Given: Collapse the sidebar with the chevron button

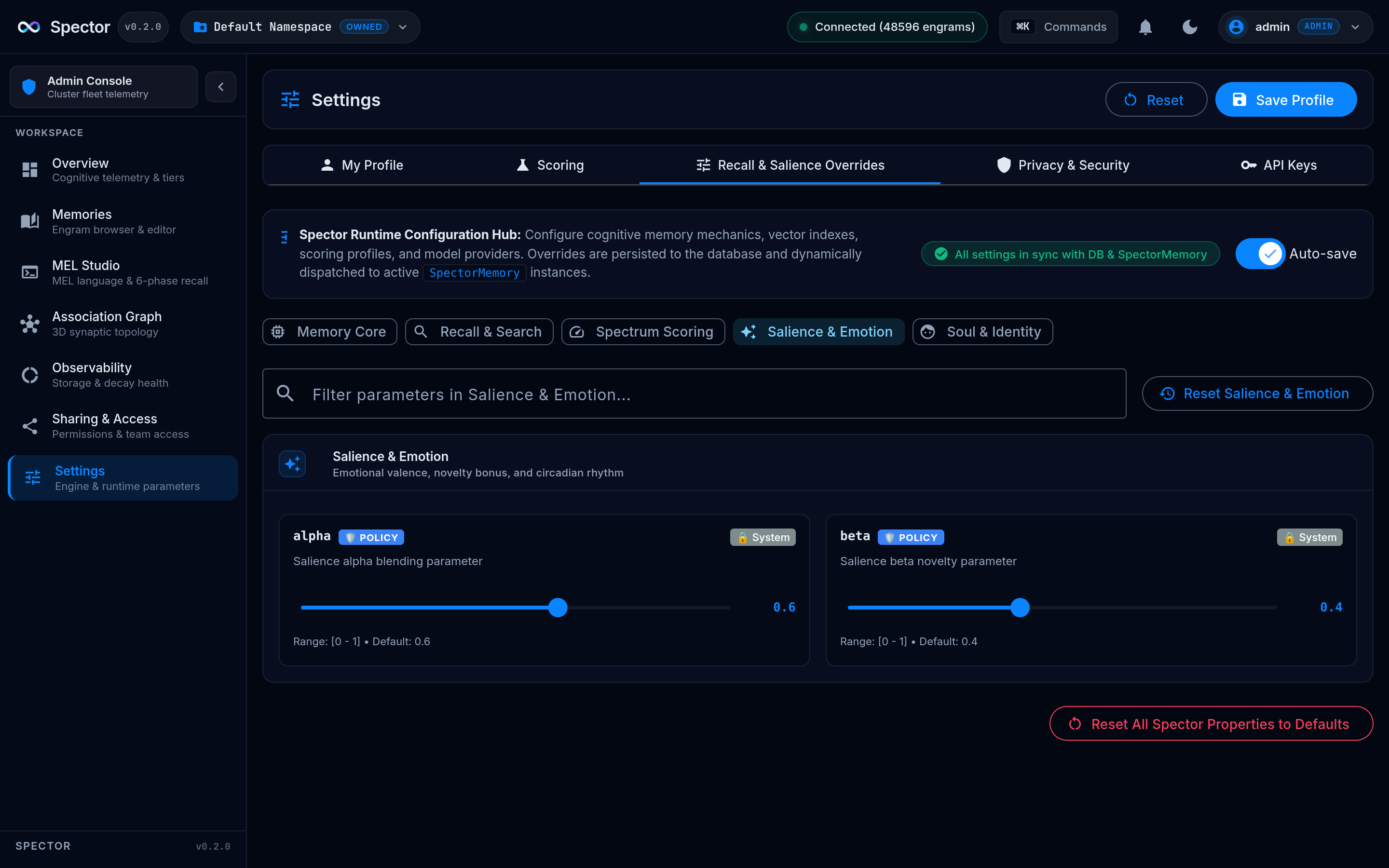Looking at the screenshot, I should [221, 87].
